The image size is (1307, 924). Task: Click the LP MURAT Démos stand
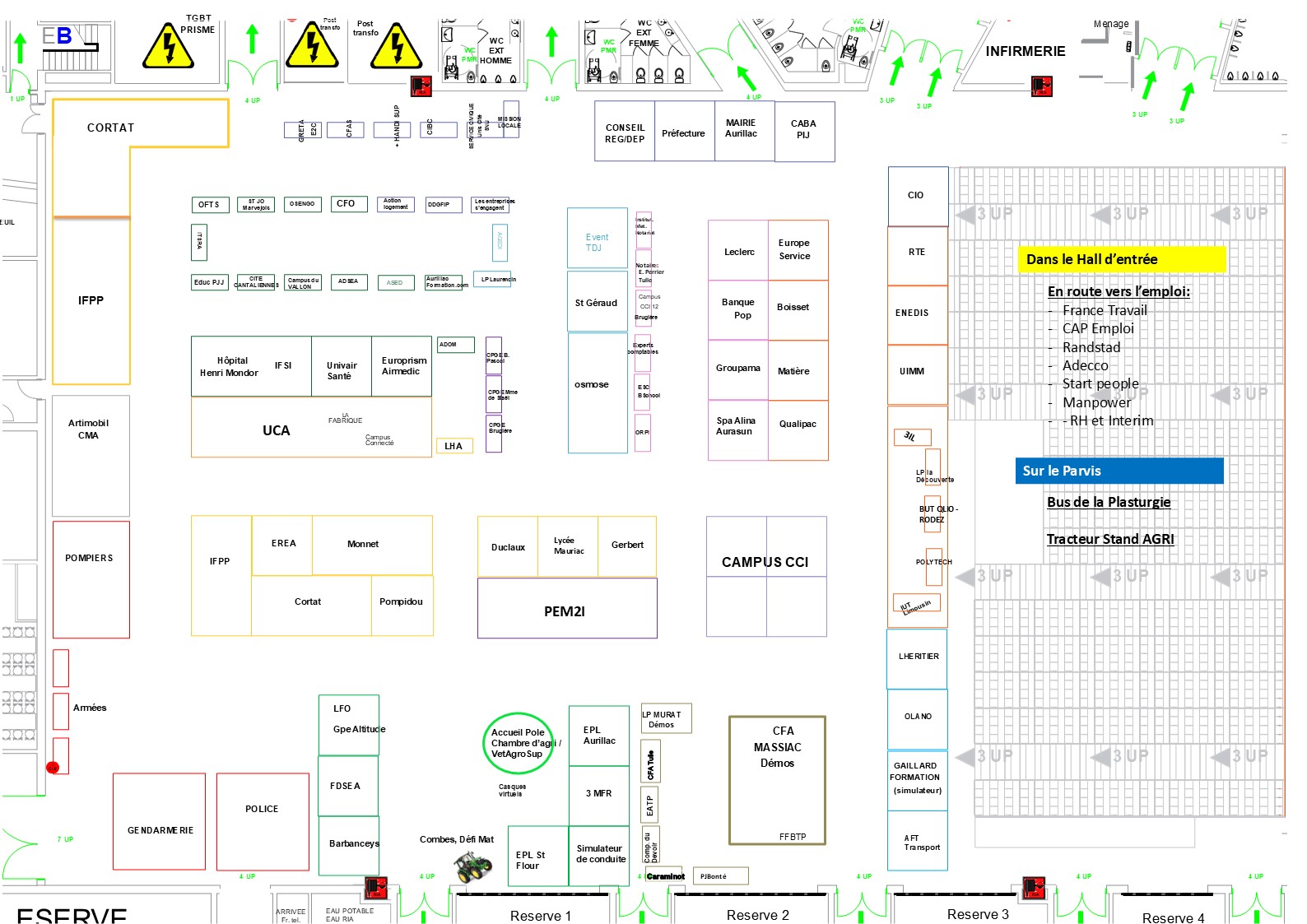coord(666,718)
